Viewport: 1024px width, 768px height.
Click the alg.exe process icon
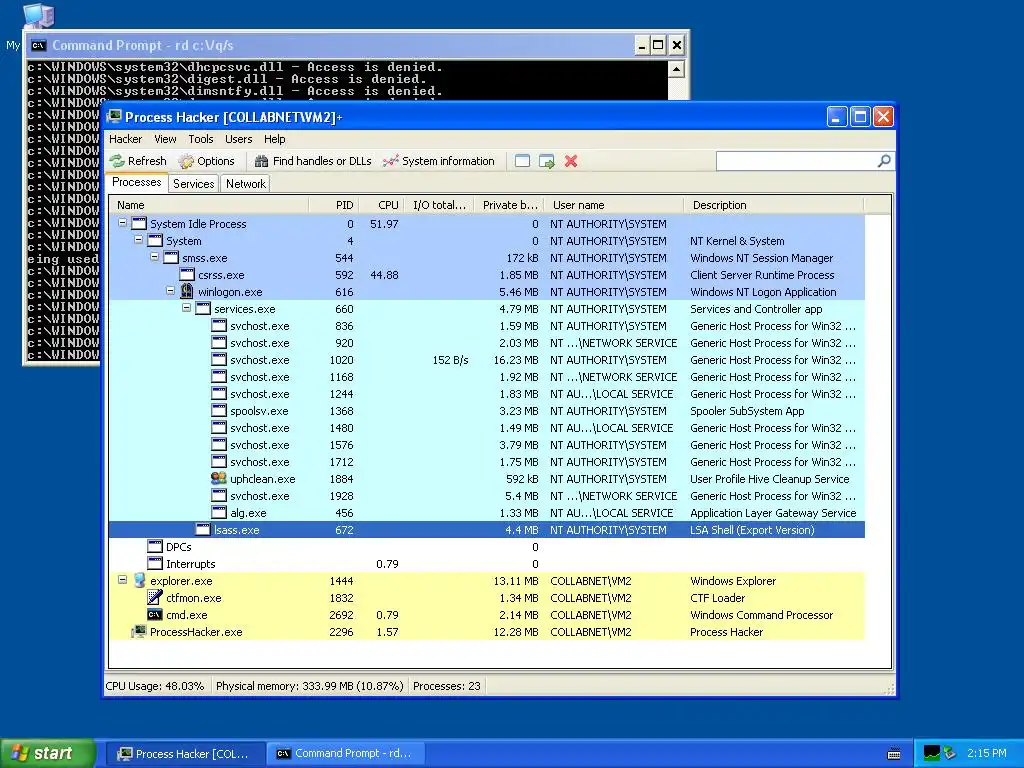click(219, 513)
